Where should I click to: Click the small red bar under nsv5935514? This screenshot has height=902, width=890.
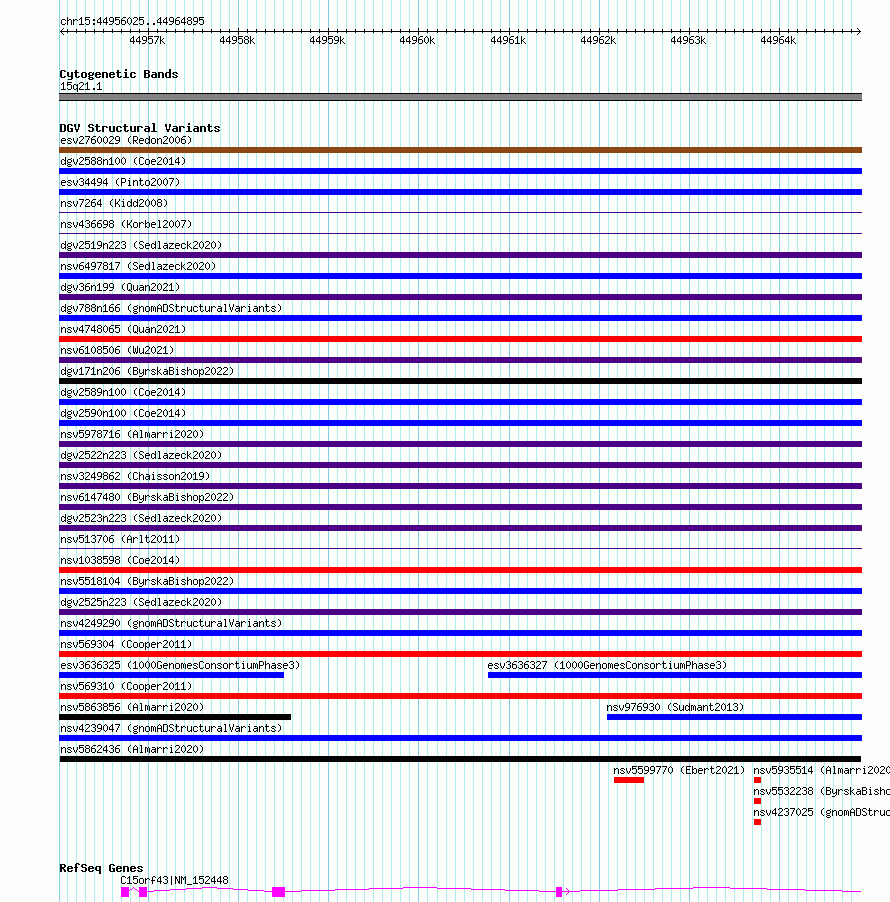coord(757,780)
